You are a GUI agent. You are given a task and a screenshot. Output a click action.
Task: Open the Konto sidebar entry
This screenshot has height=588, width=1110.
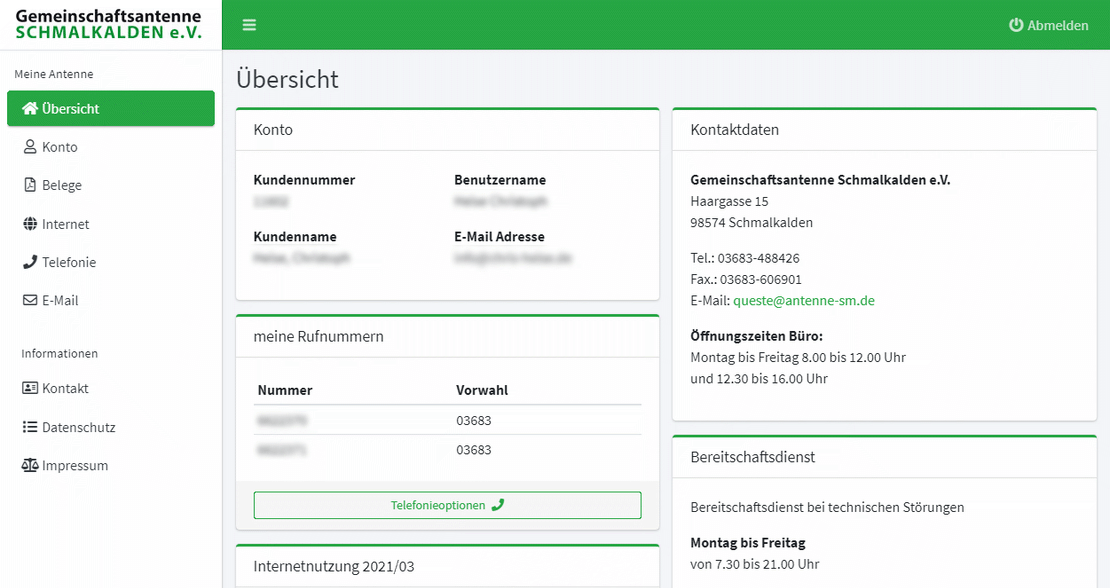click(110, 146)
